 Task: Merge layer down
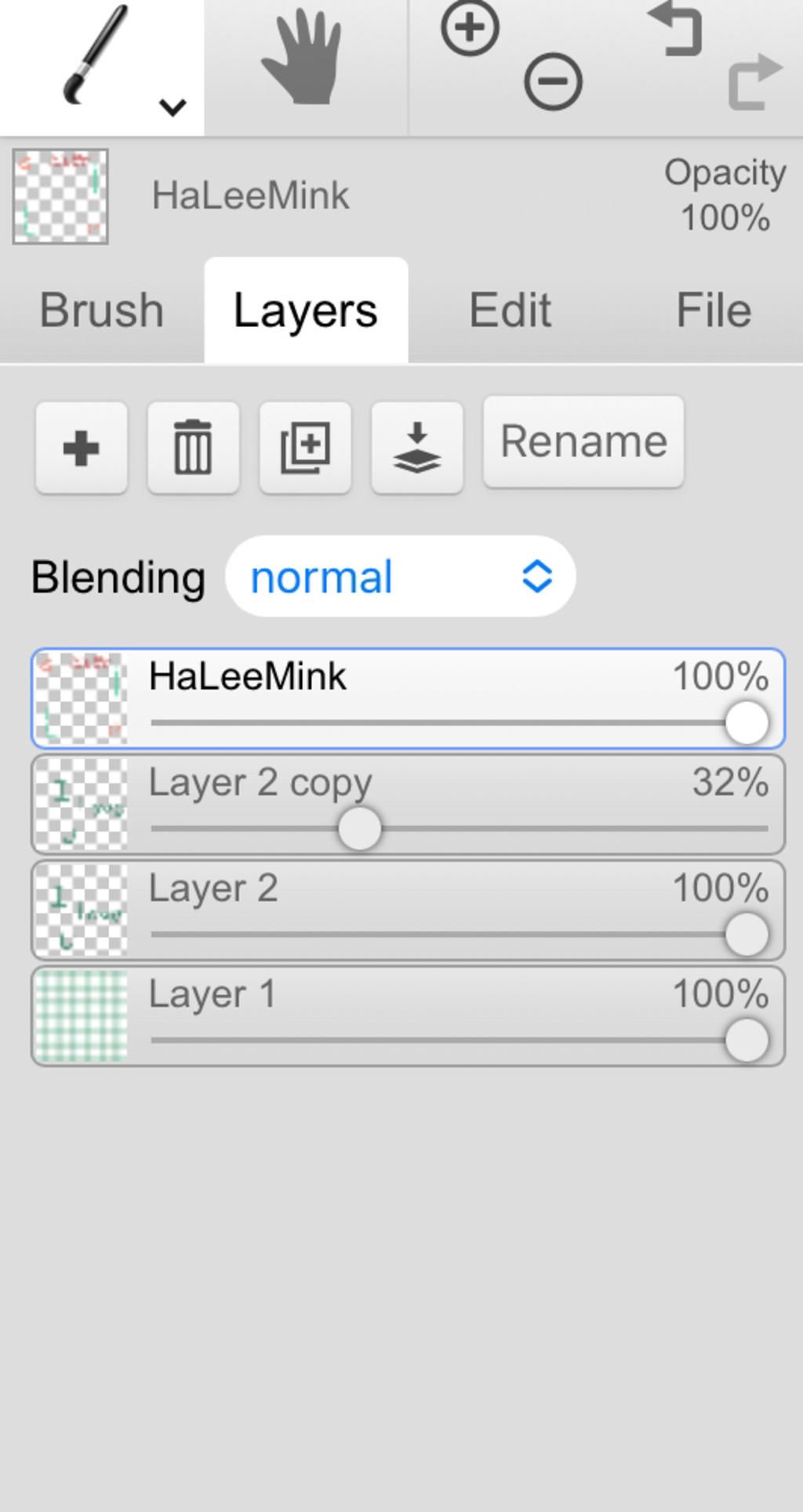[417, 449]
